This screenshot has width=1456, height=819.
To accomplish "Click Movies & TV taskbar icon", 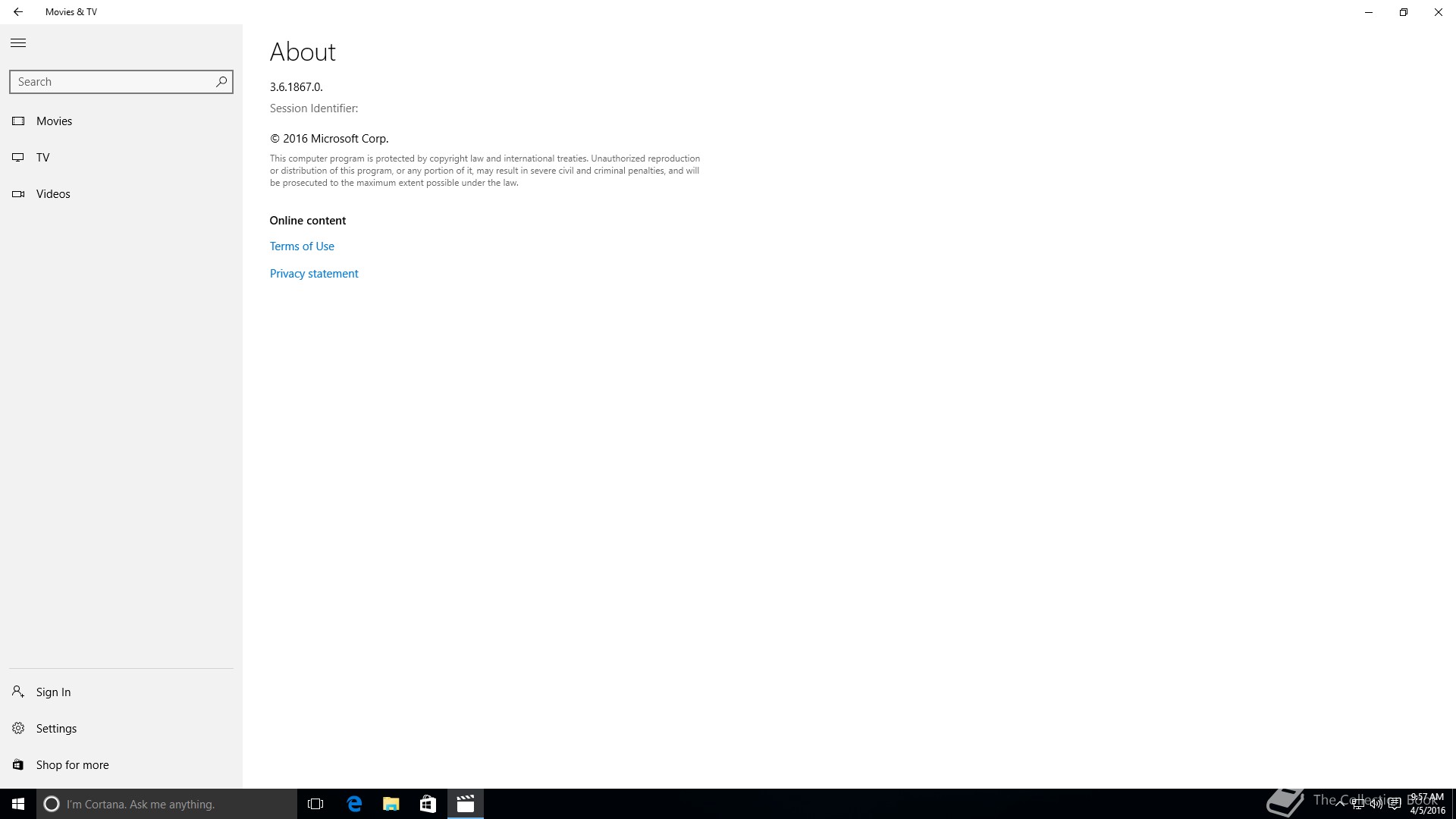I will point(466,804).
